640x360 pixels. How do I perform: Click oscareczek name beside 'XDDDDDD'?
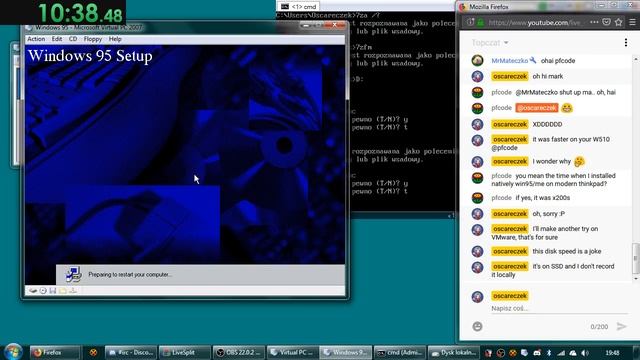pyautogui.click(x=510, y=124)
